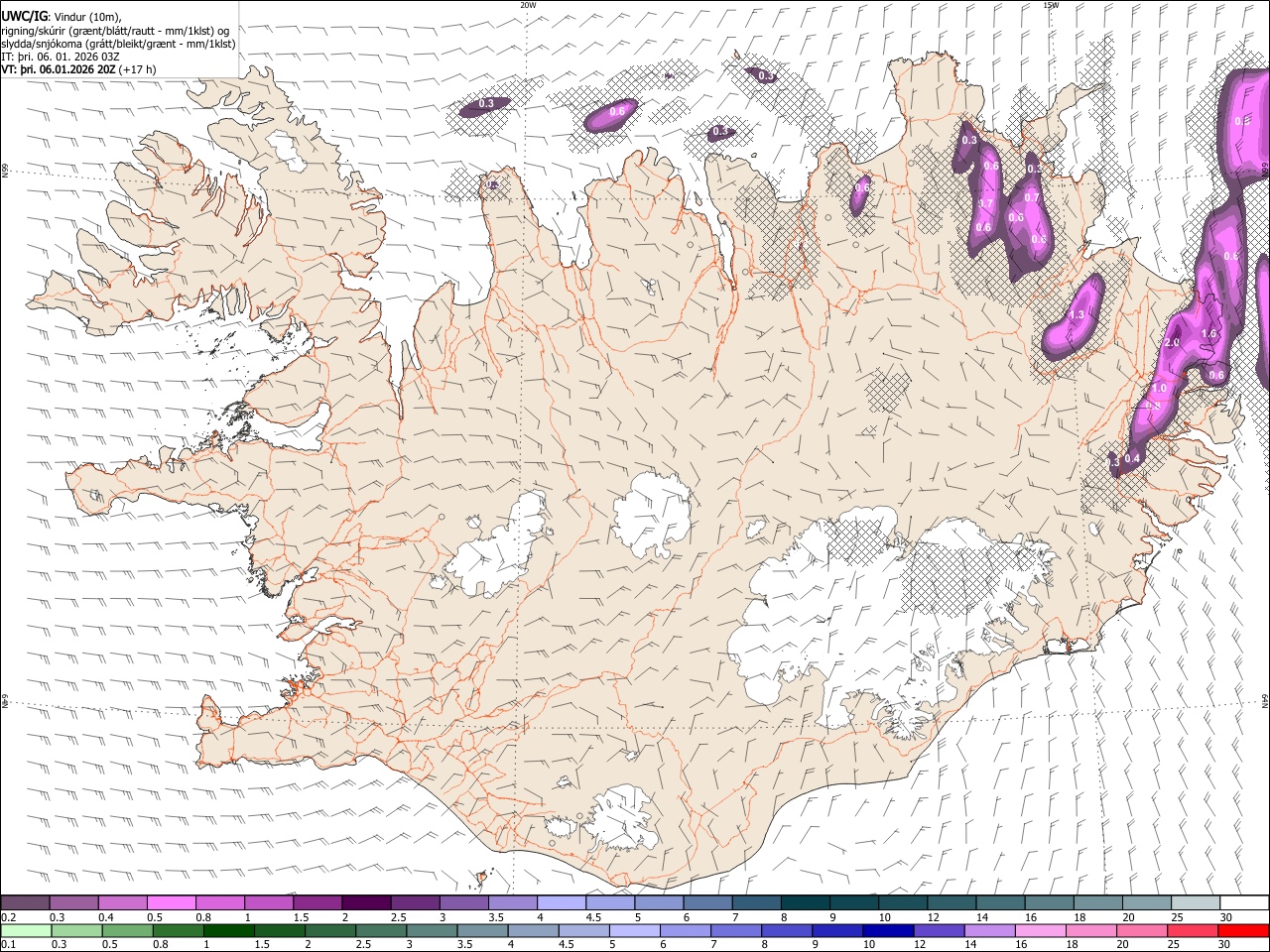Select upper legend swatch starting at 1.5
1270x952 pixels.
(317, 902)
